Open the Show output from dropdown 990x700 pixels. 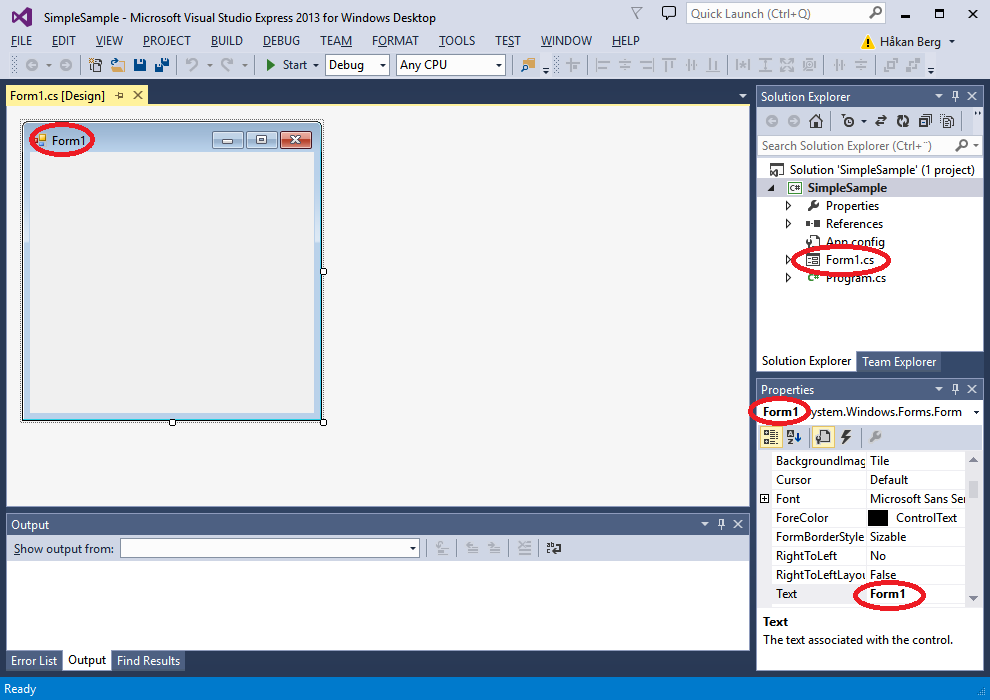click(413, 549)
